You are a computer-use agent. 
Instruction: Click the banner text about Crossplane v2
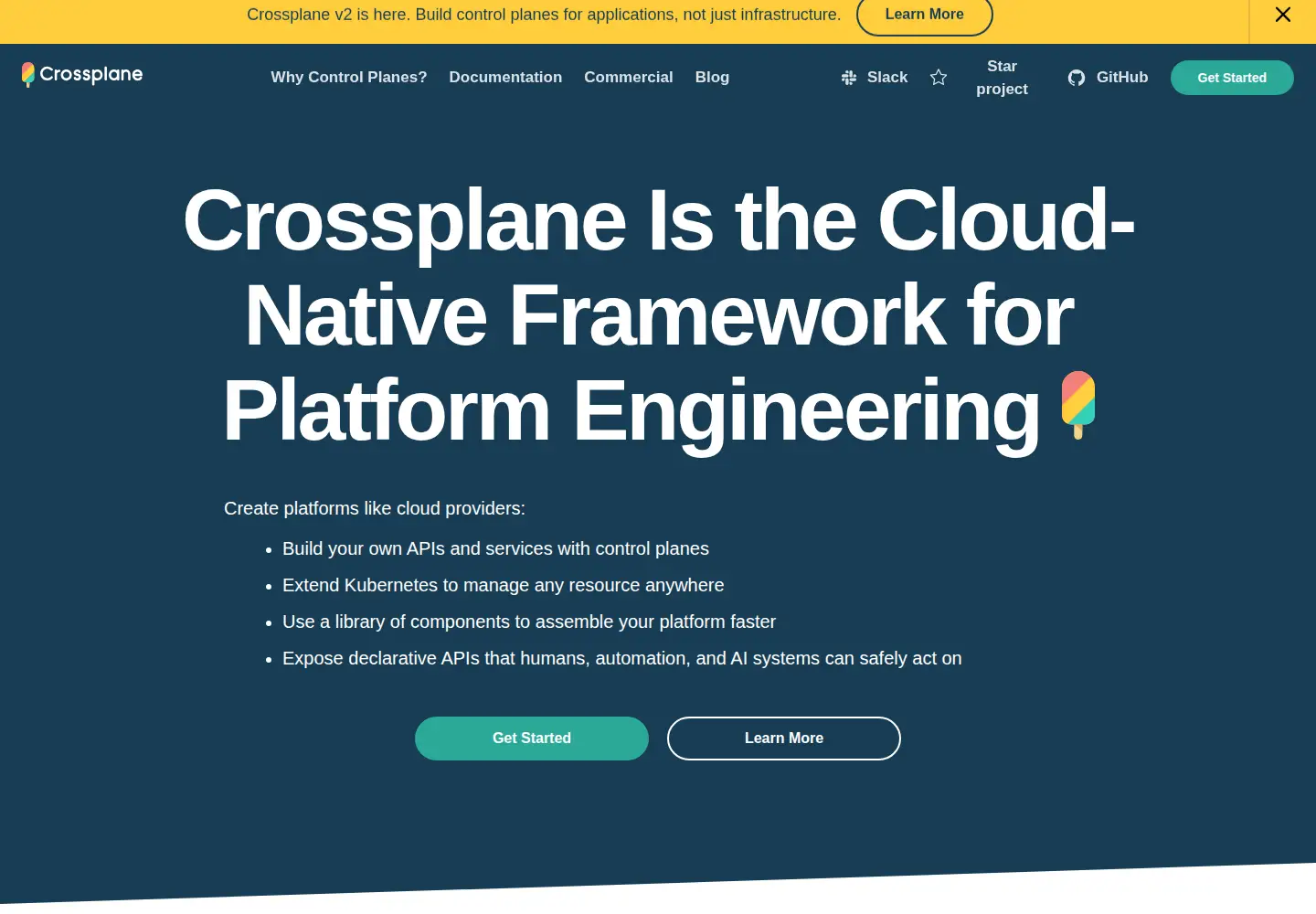click(544, 15)
